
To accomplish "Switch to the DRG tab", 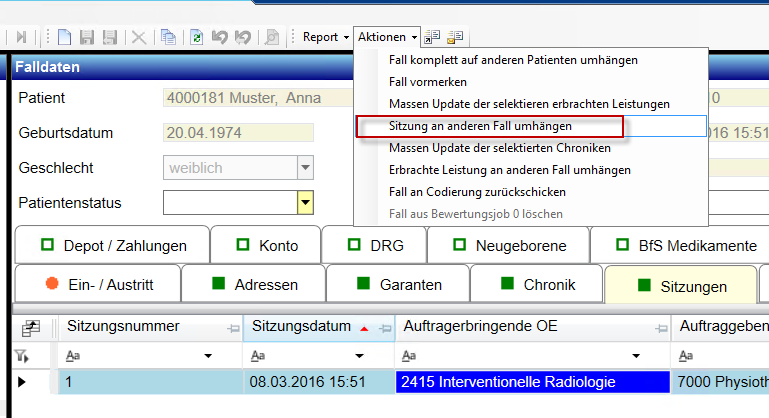I will coord(375,245).
